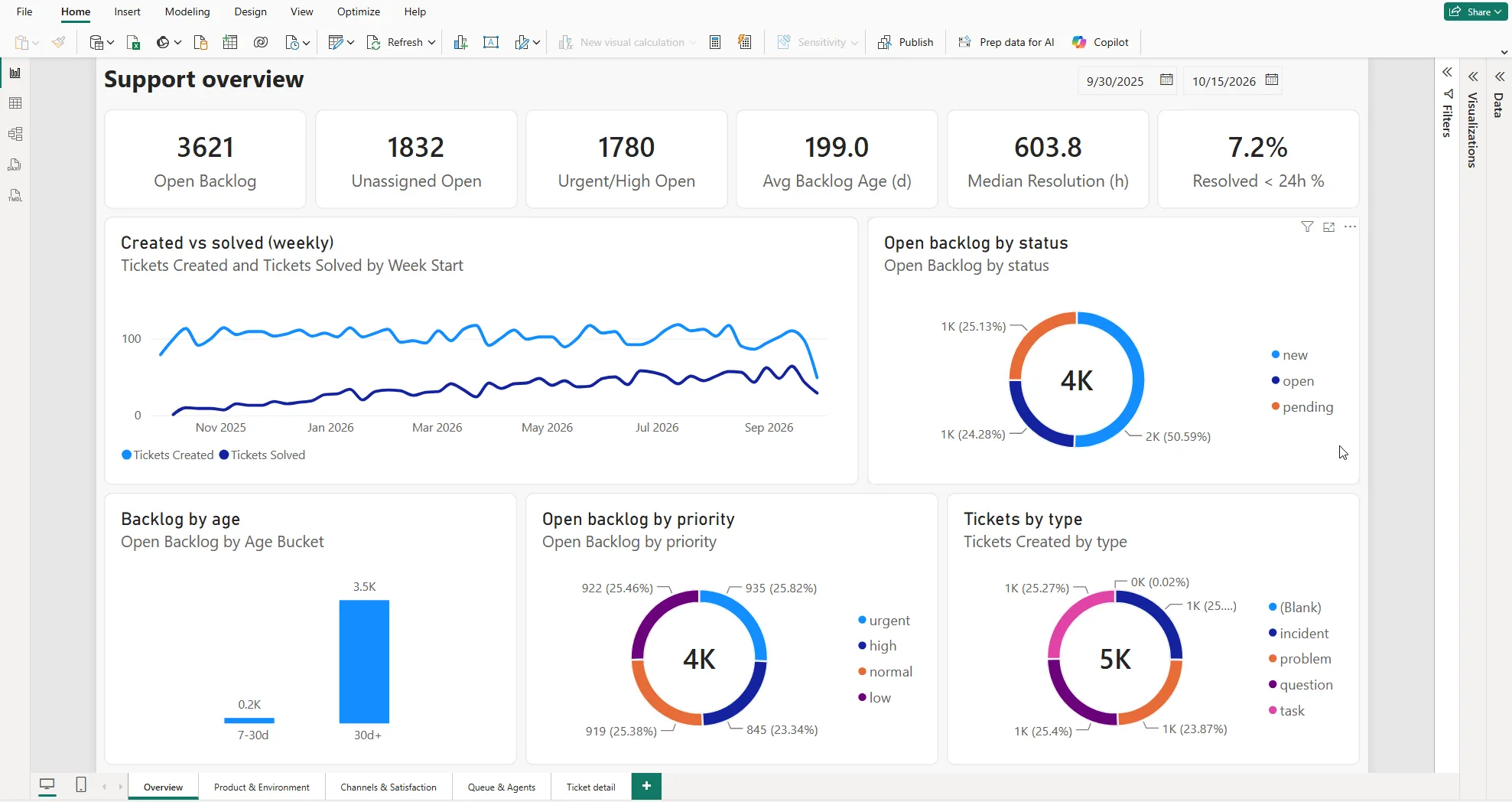
Task: Add a text box from the ribbon
Action: 491,43
